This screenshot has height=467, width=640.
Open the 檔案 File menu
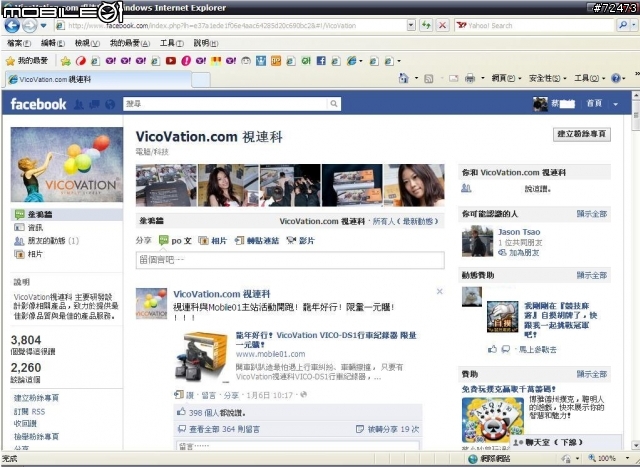click(19, 43)
